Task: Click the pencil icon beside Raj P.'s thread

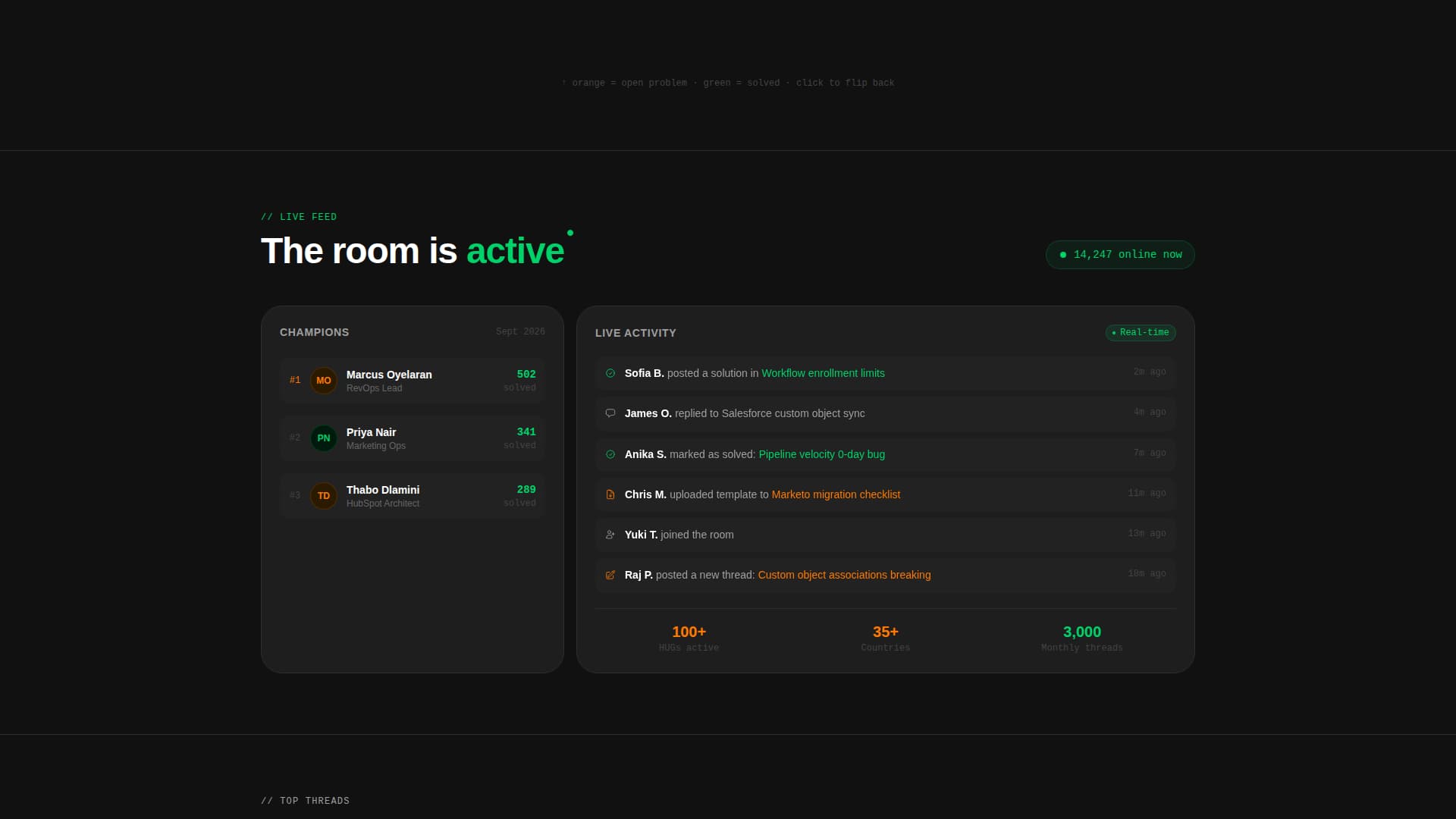Action: tap(610, 575)
